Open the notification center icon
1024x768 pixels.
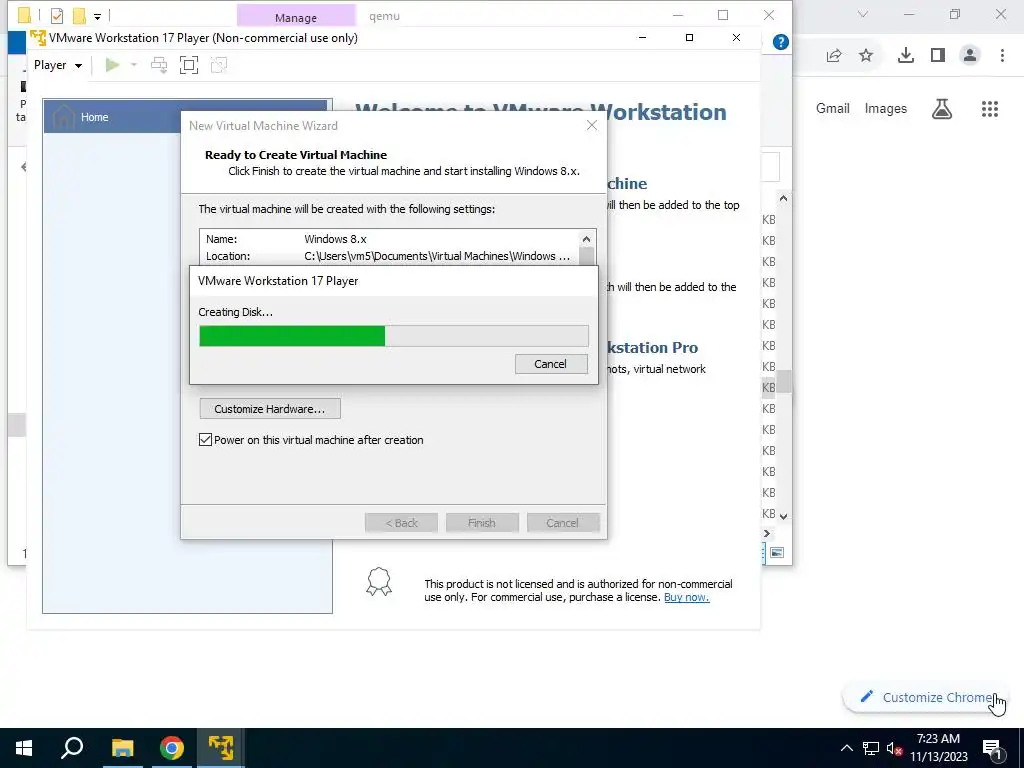tap(992, 749)
